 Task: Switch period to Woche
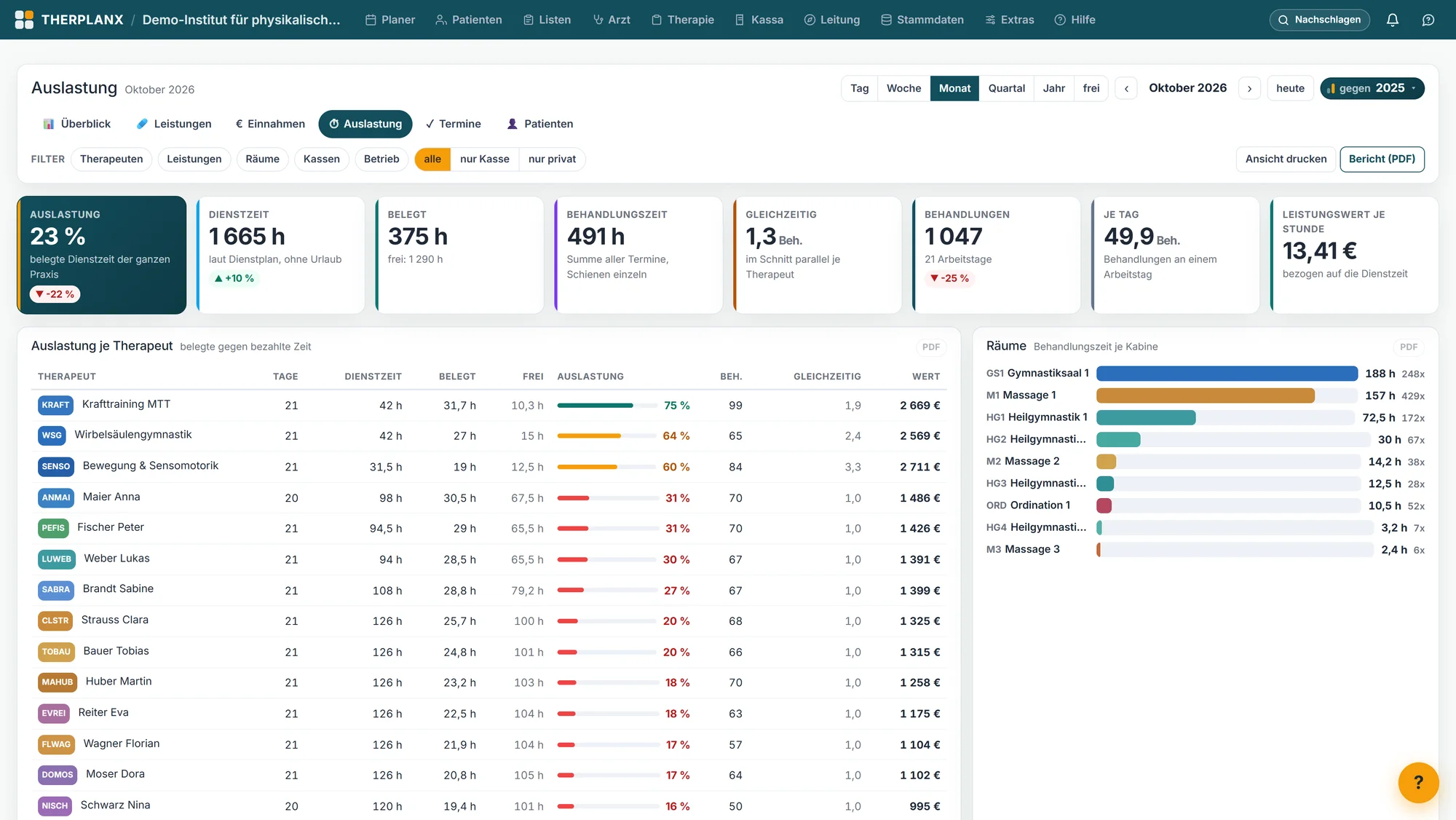pos(903,88)
